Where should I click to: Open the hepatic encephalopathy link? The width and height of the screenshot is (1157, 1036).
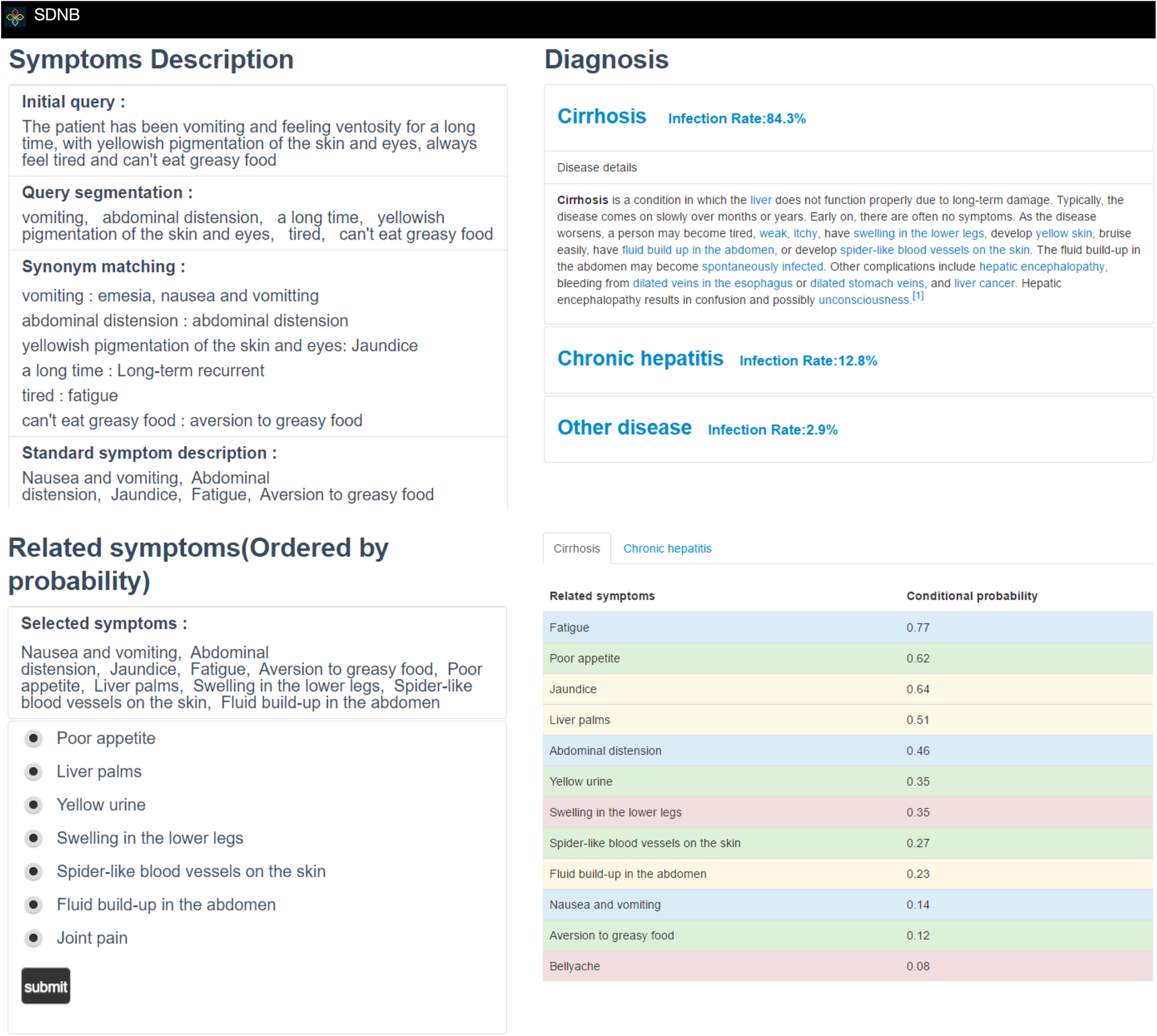(1041, 266)
